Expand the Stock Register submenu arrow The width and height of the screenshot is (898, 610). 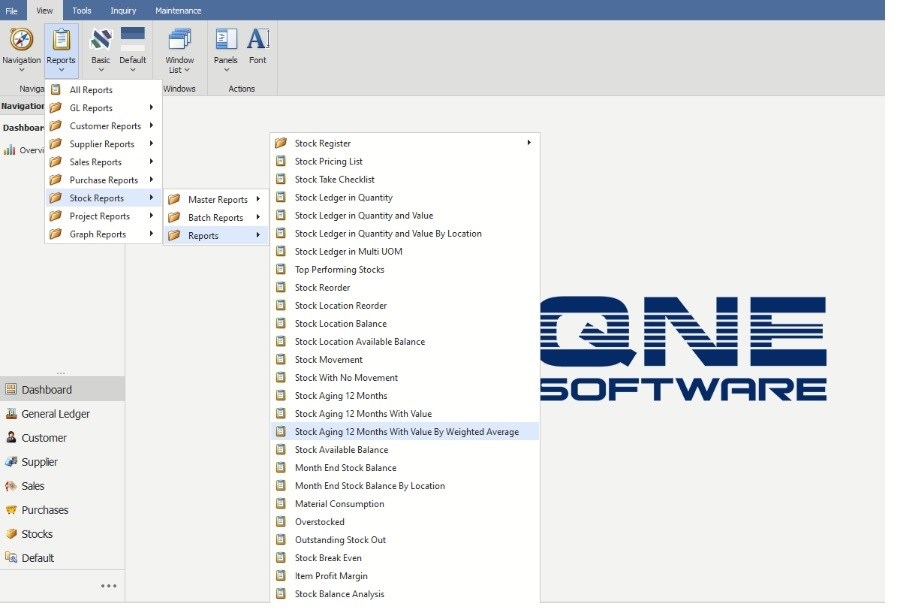click(529, 143)
